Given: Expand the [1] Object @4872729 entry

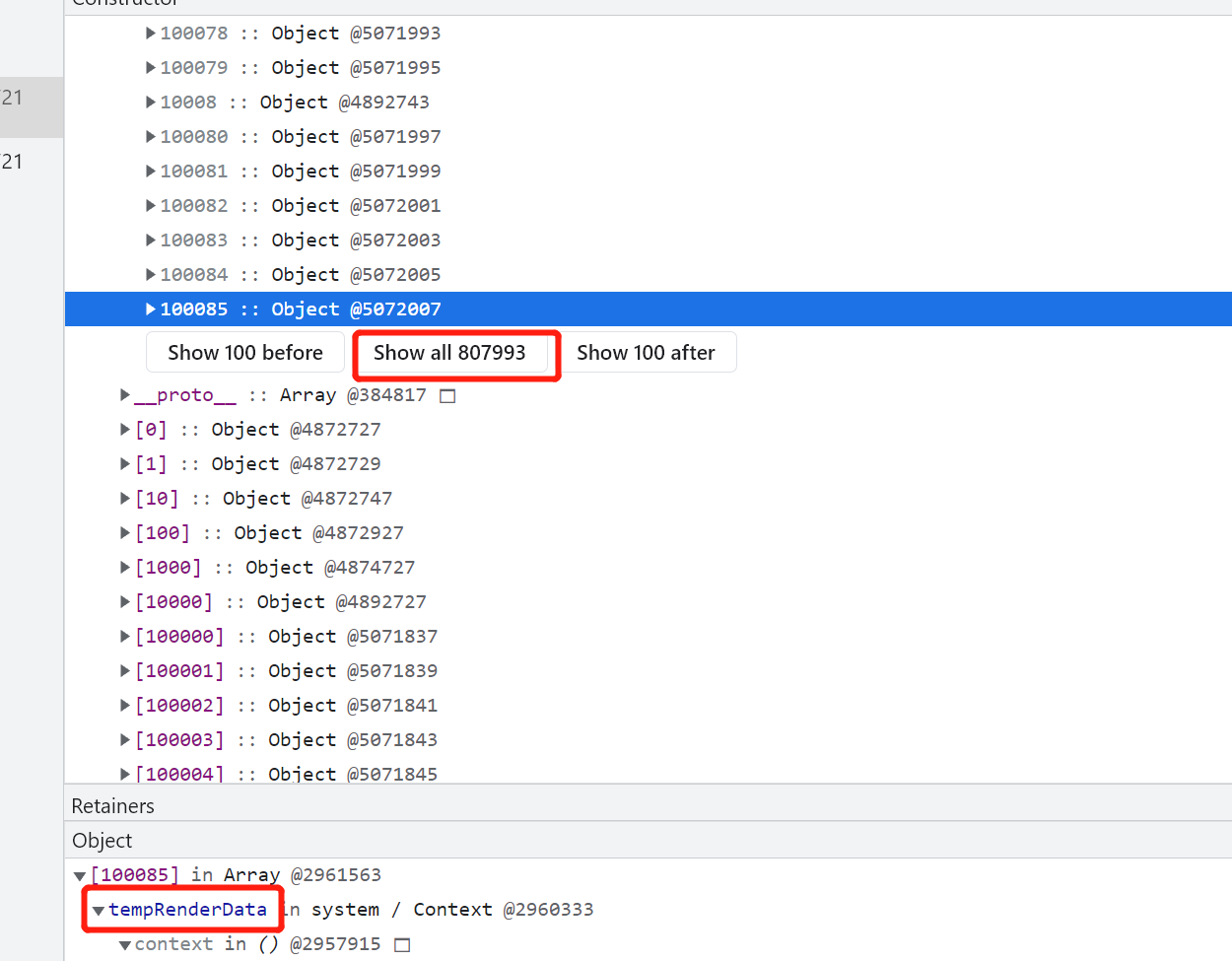Looking at the screenshot, I should [x=125, y=464].
